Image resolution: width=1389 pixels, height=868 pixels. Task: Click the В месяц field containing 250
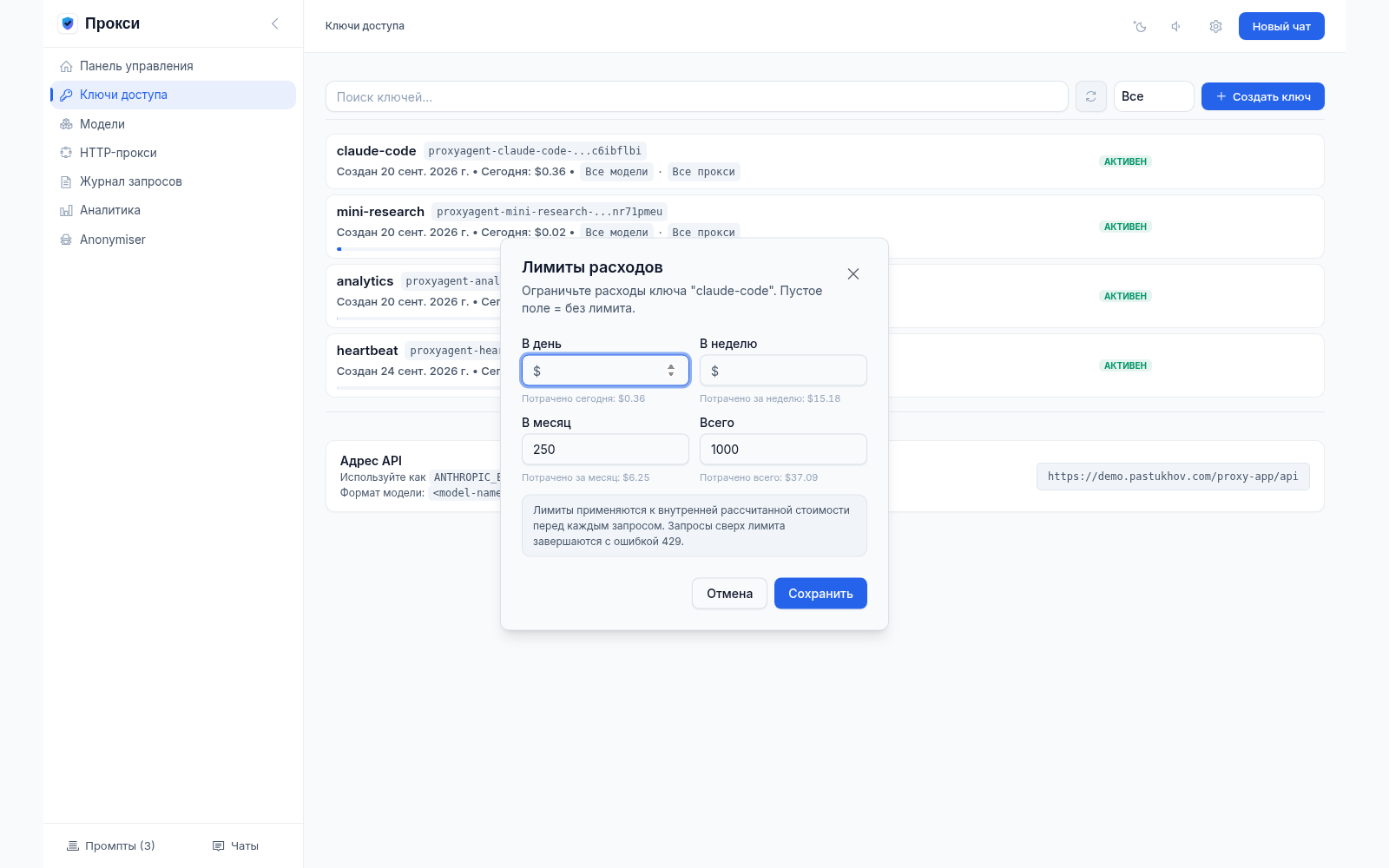pyautogui.click(x=605, y=450)
